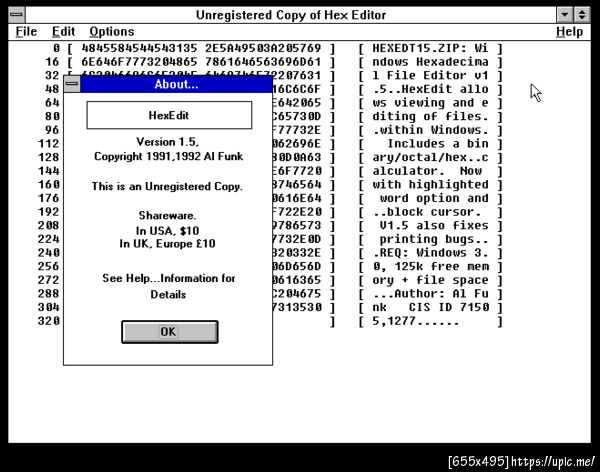Click the offset label 288

49,294
